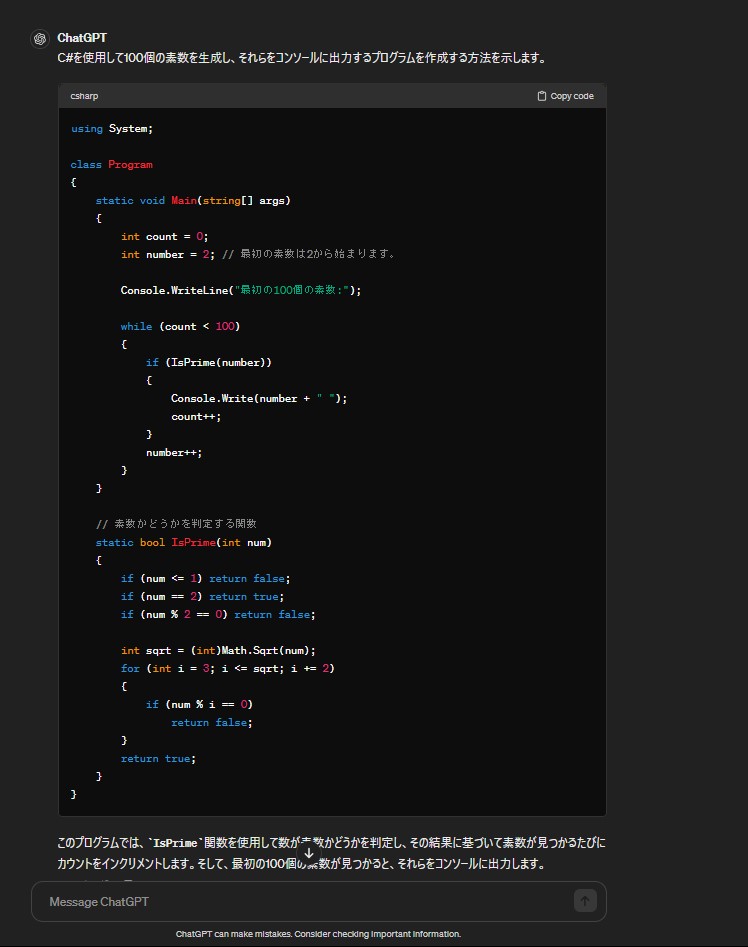Image resolution: width=748 pixels, height=947 pixels.
Task: Click the 'int sqrt = (int)Math.Sqrt(num)' line
Action: tap(218, 650)
